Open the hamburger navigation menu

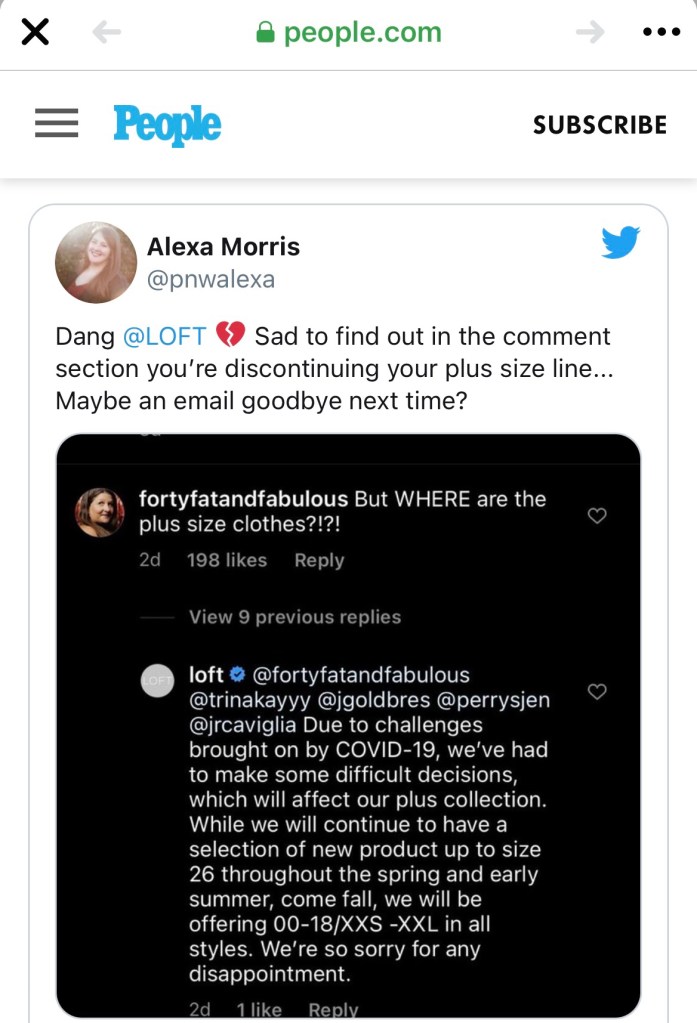[x=57, y=123]
